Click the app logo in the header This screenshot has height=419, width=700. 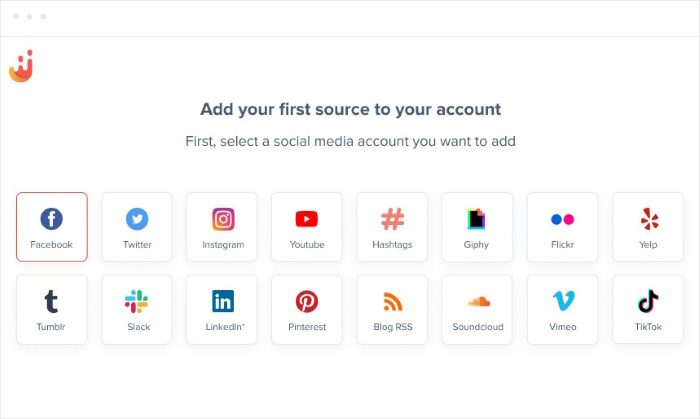(21, 67)
